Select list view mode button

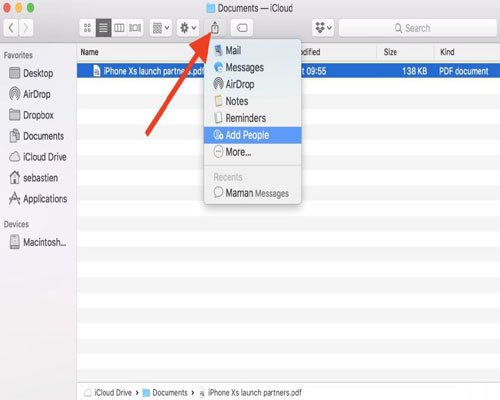[x=103, y=28]
